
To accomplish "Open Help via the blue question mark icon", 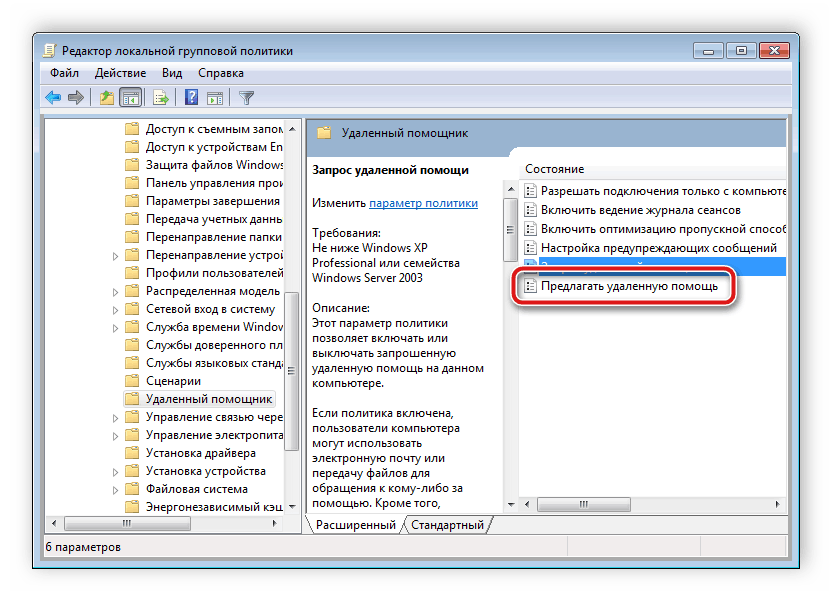I will click(x=191, y=97).
